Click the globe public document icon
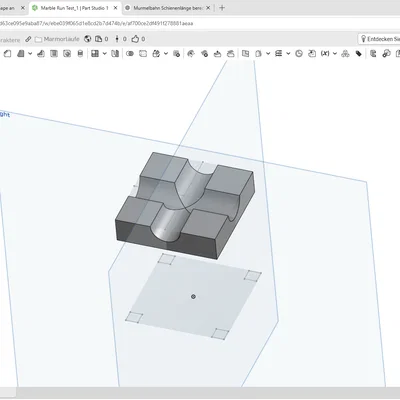The width and height of the screenshot is (400, 400). pos(88,39)
